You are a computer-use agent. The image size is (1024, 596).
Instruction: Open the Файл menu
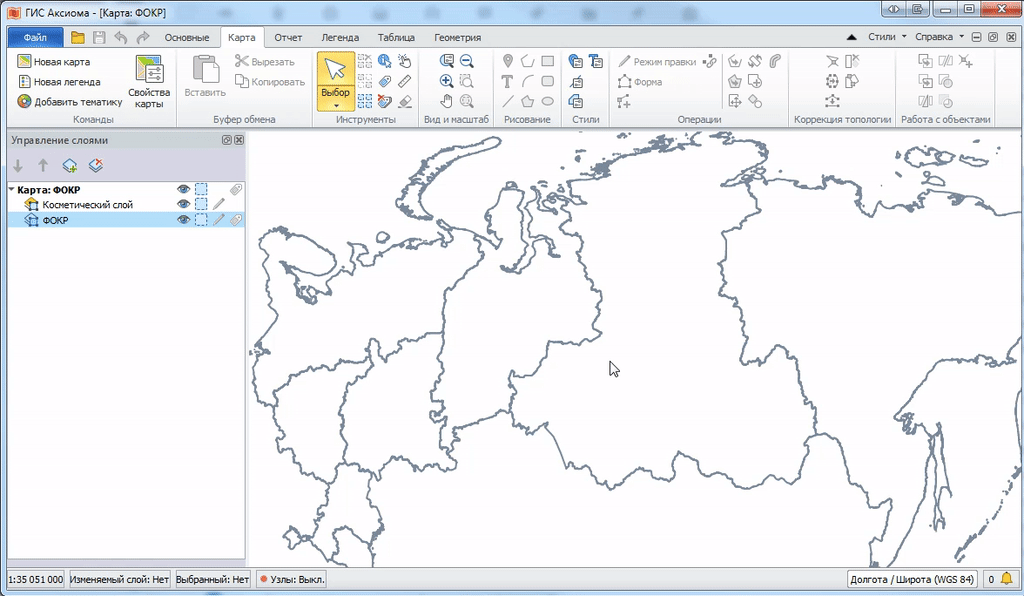tap(35, 37)
